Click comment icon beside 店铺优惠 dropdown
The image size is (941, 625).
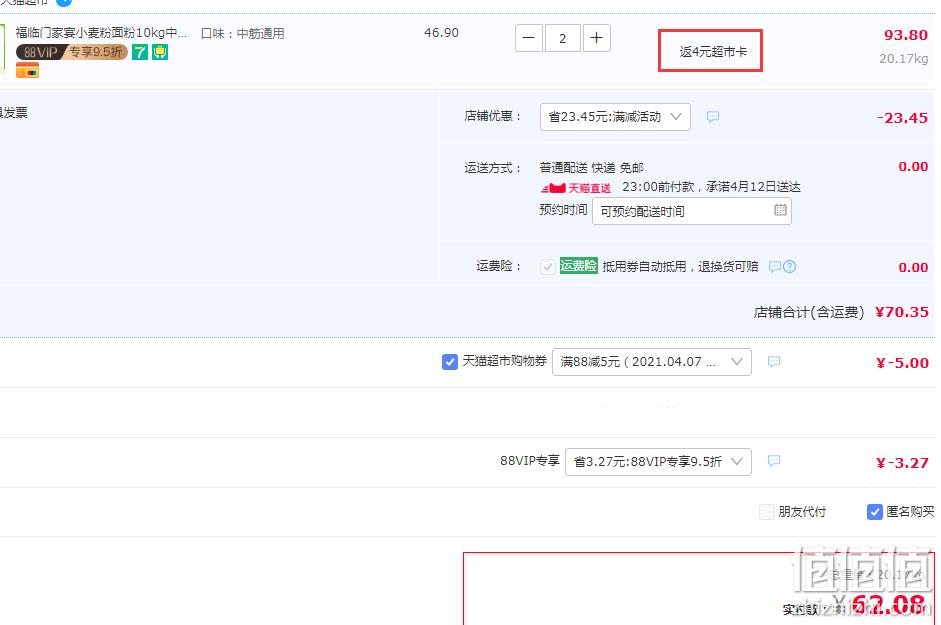713,116
